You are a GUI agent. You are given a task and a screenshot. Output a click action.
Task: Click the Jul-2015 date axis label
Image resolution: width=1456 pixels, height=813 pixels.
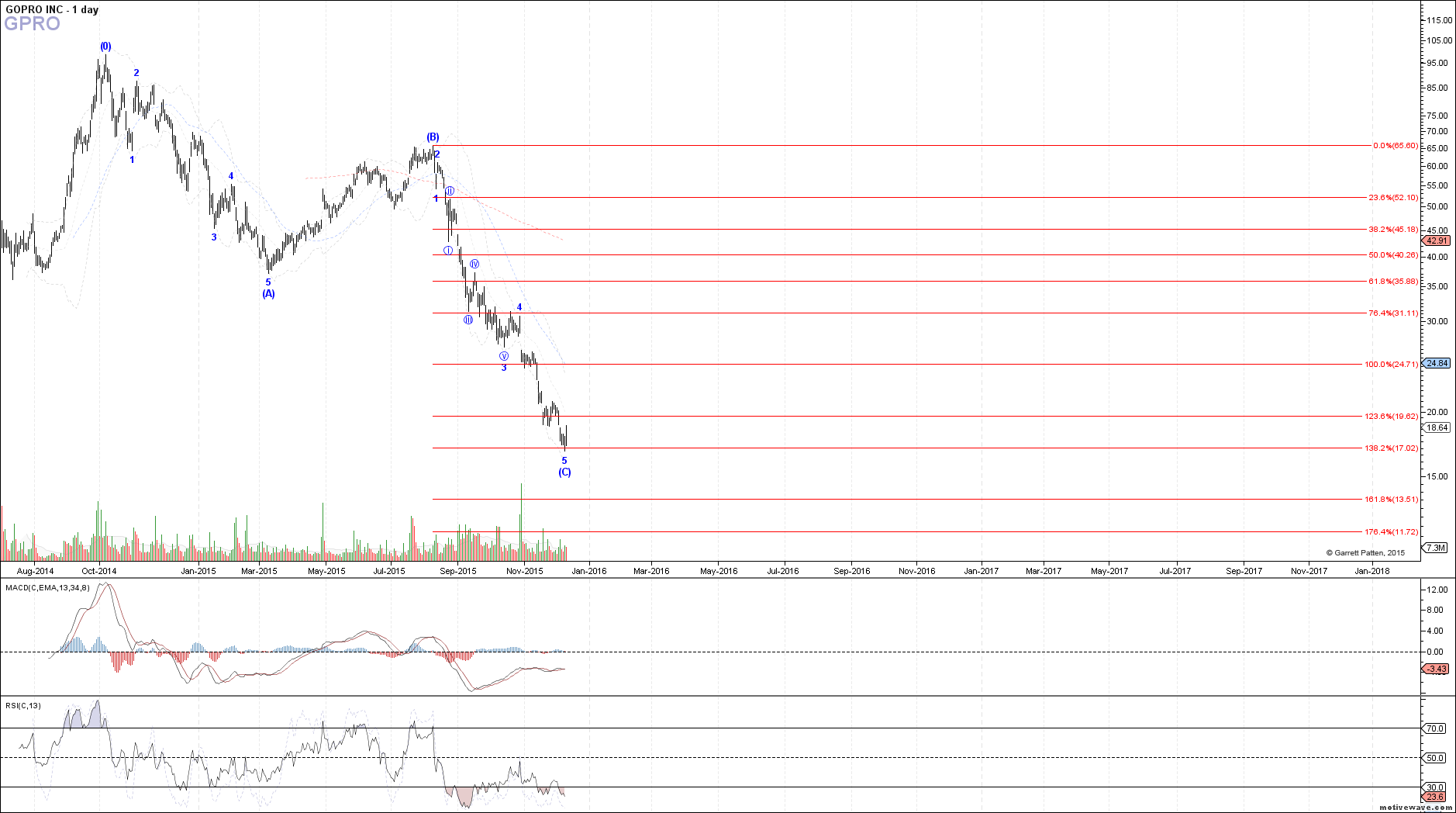389,572
